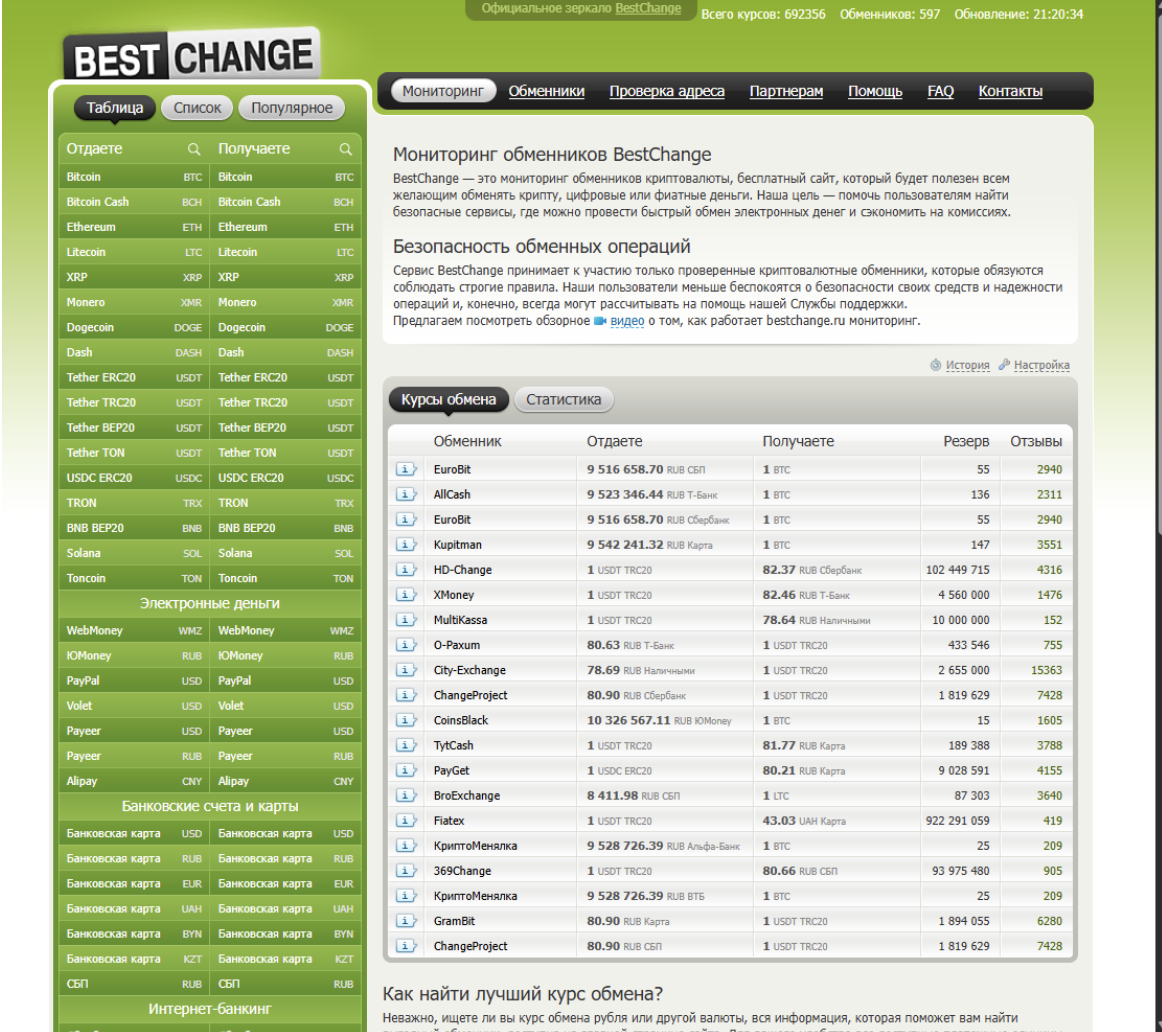Click Kupitman exchanger name
1162x1032 pixels.
[x=457, y=545]
